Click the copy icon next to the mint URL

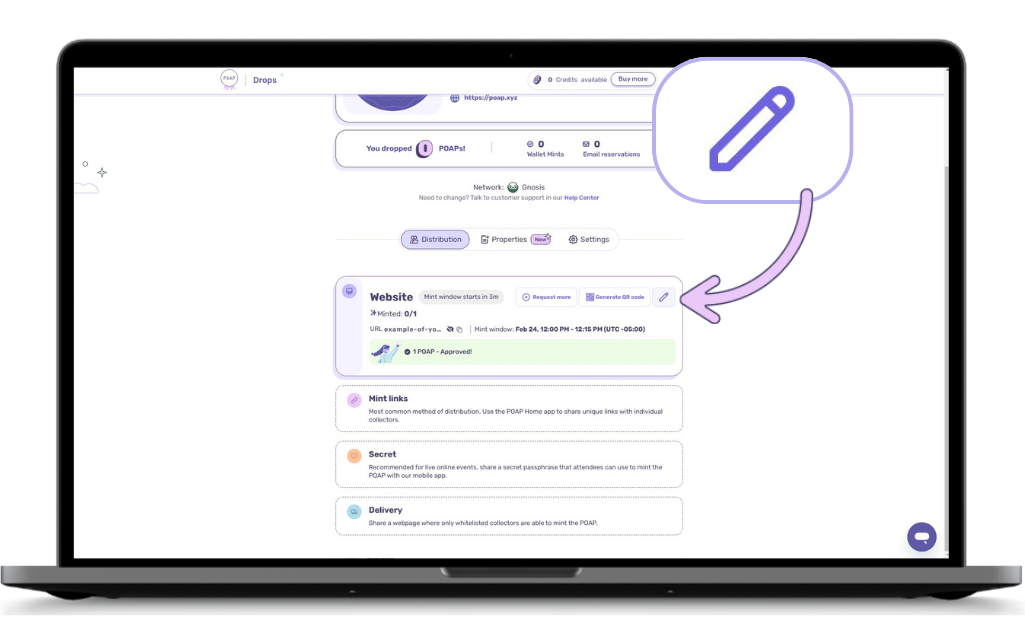457,328
